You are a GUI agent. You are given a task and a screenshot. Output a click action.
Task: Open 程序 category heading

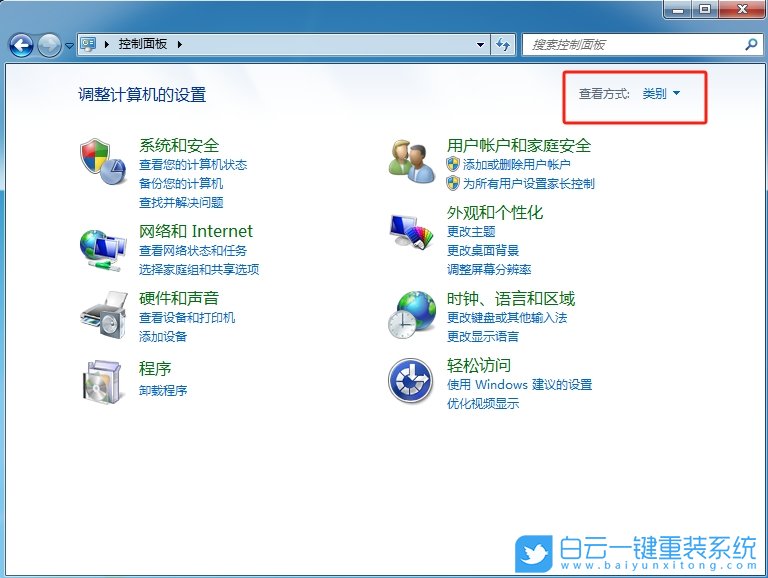click(155, 368)
